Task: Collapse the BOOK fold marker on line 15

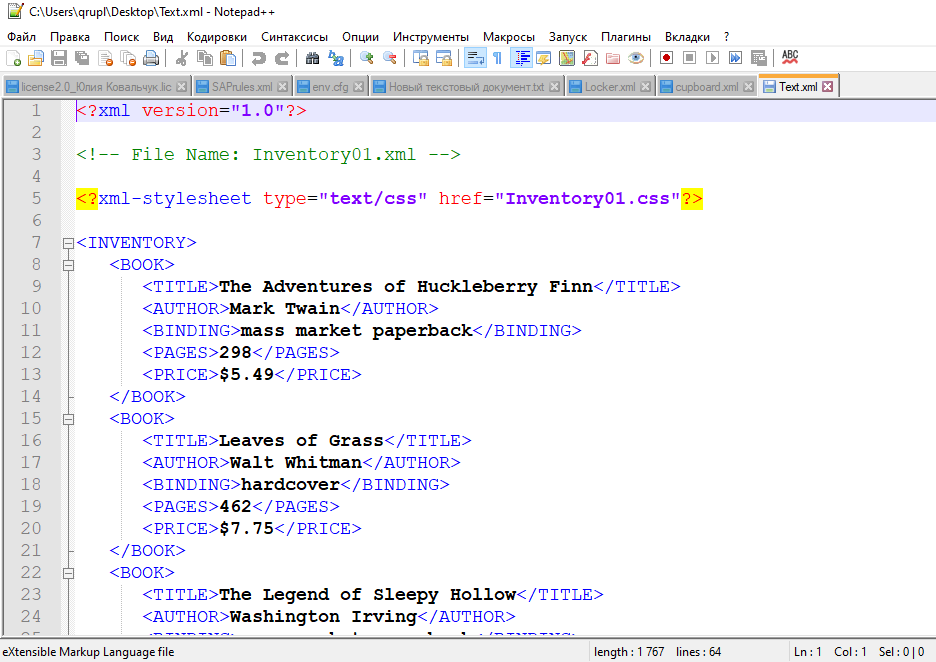Action: 69,419
